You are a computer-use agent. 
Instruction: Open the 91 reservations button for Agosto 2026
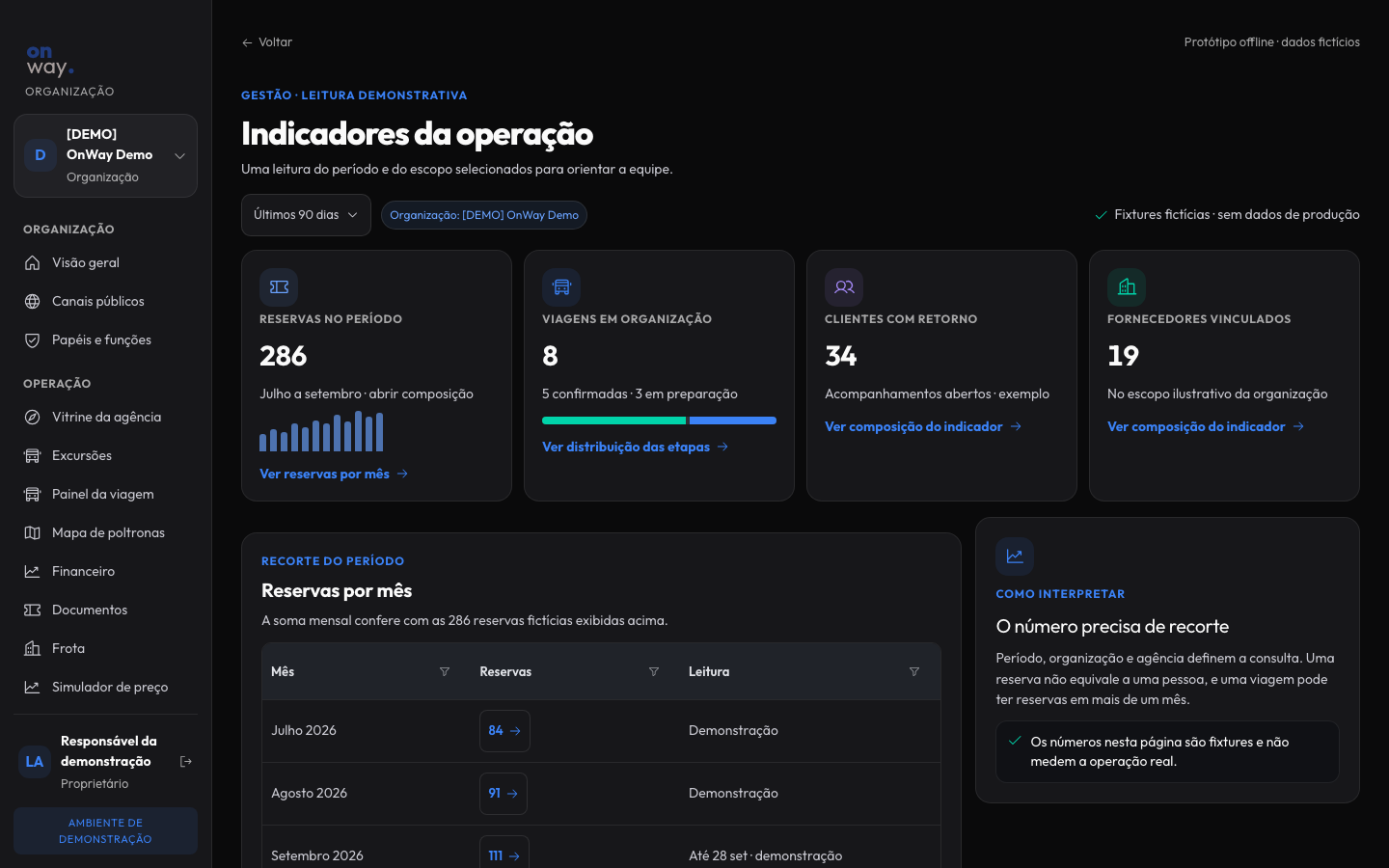pos(504,794)
